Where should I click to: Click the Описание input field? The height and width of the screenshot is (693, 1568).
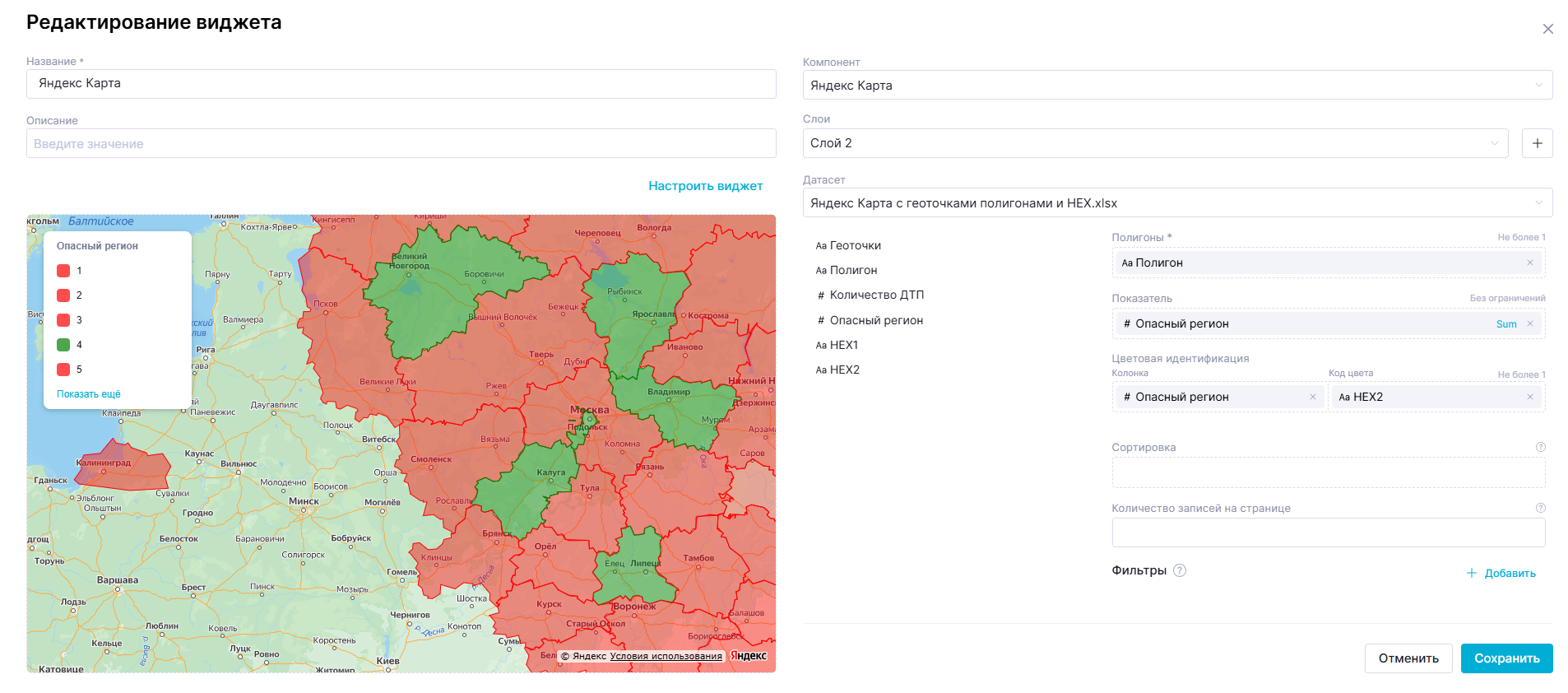401,144
